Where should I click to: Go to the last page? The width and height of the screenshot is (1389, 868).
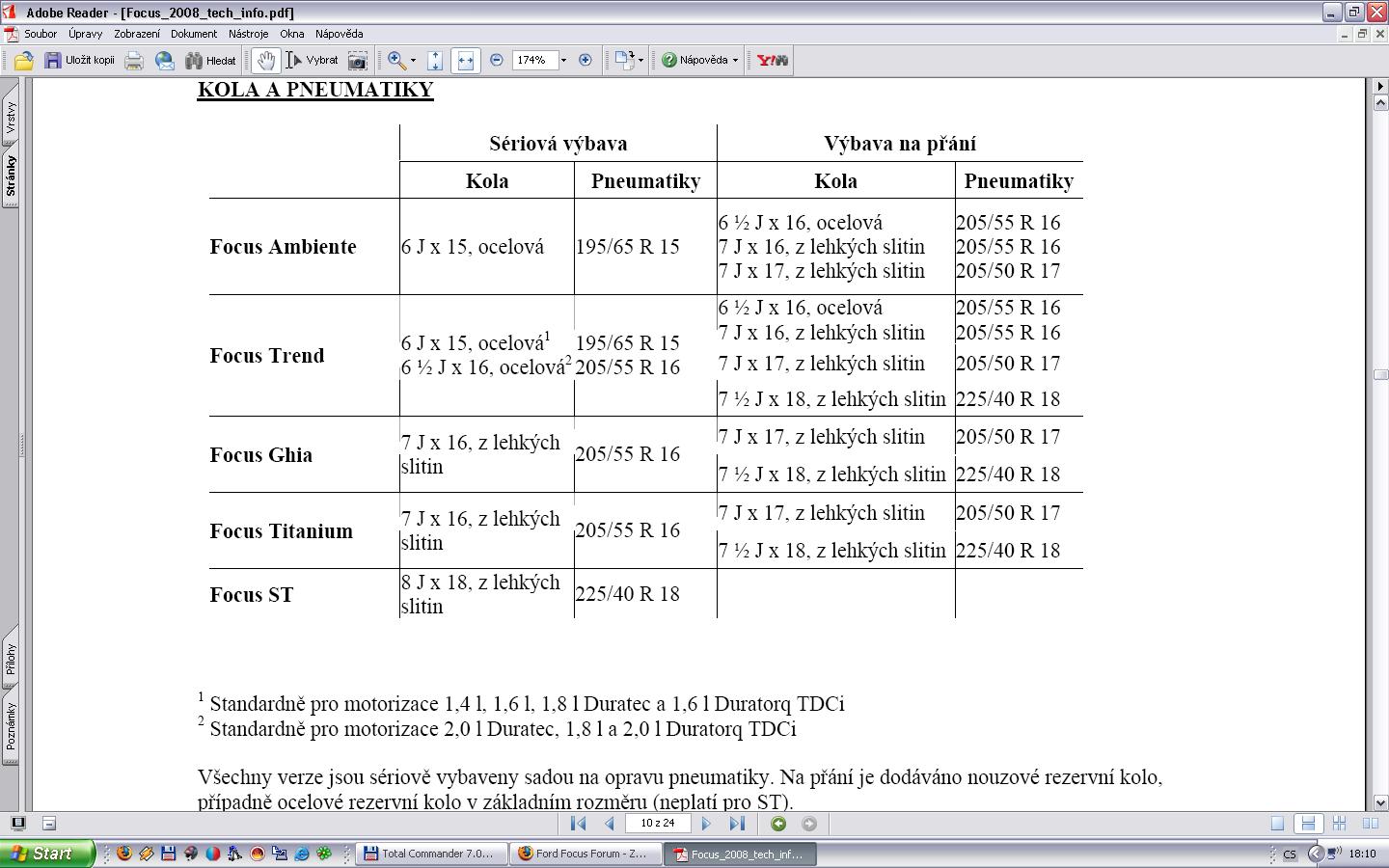(737, 824)
